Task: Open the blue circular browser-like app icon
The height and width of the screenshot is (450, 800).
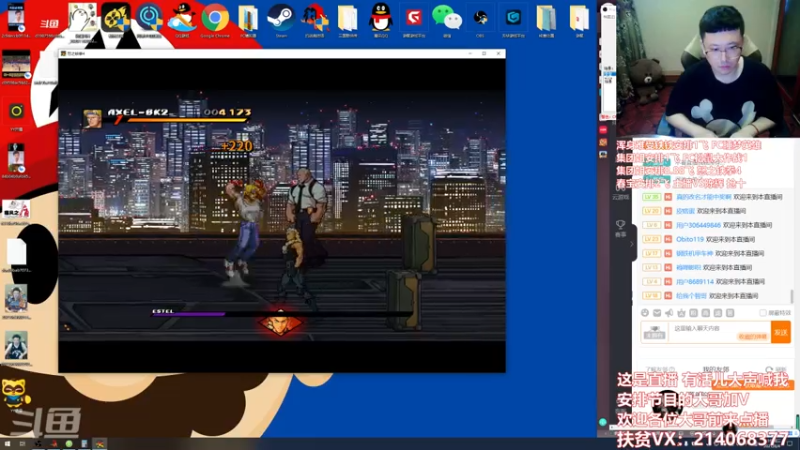Action: coord(149,18)
